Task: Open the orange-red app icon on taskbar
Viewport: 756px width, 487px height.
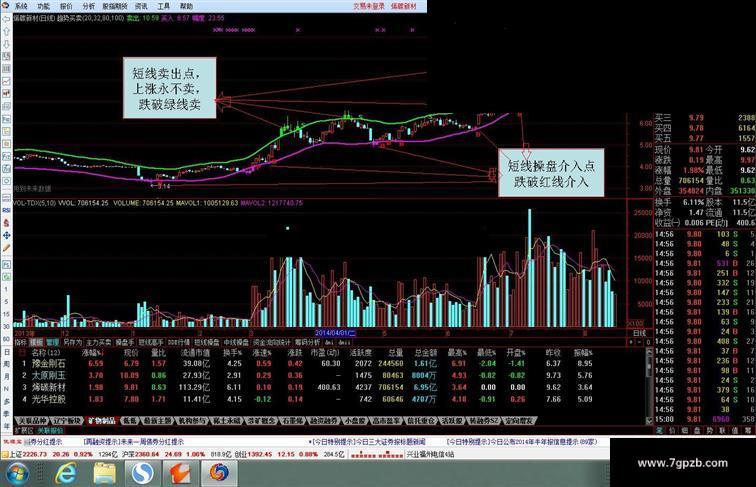Action: click(180, 473)
